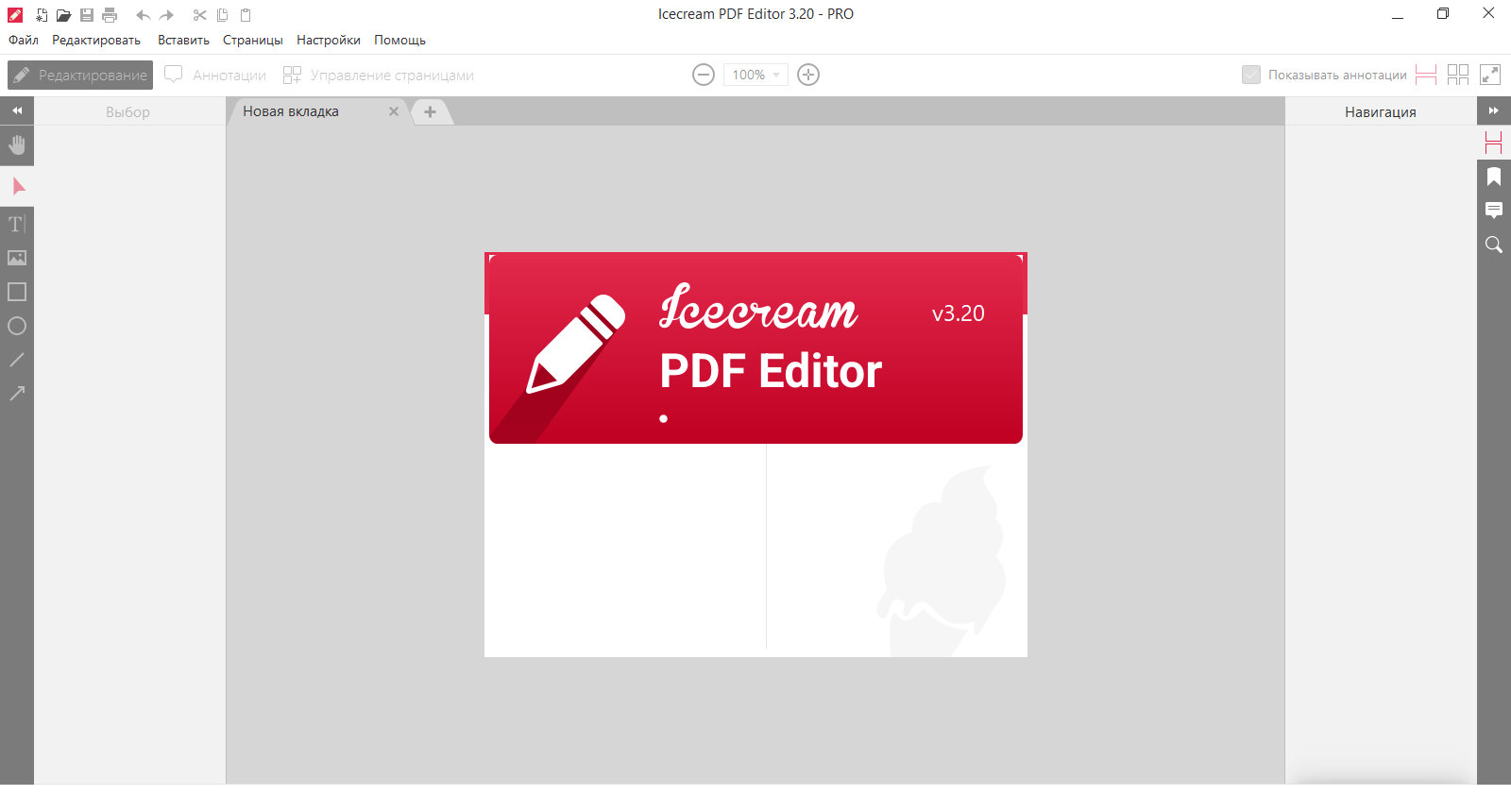The width and height of the screenshot is (1511, 812).
Task: Collapse the left Выбор panel
Action: coord(17,111)
